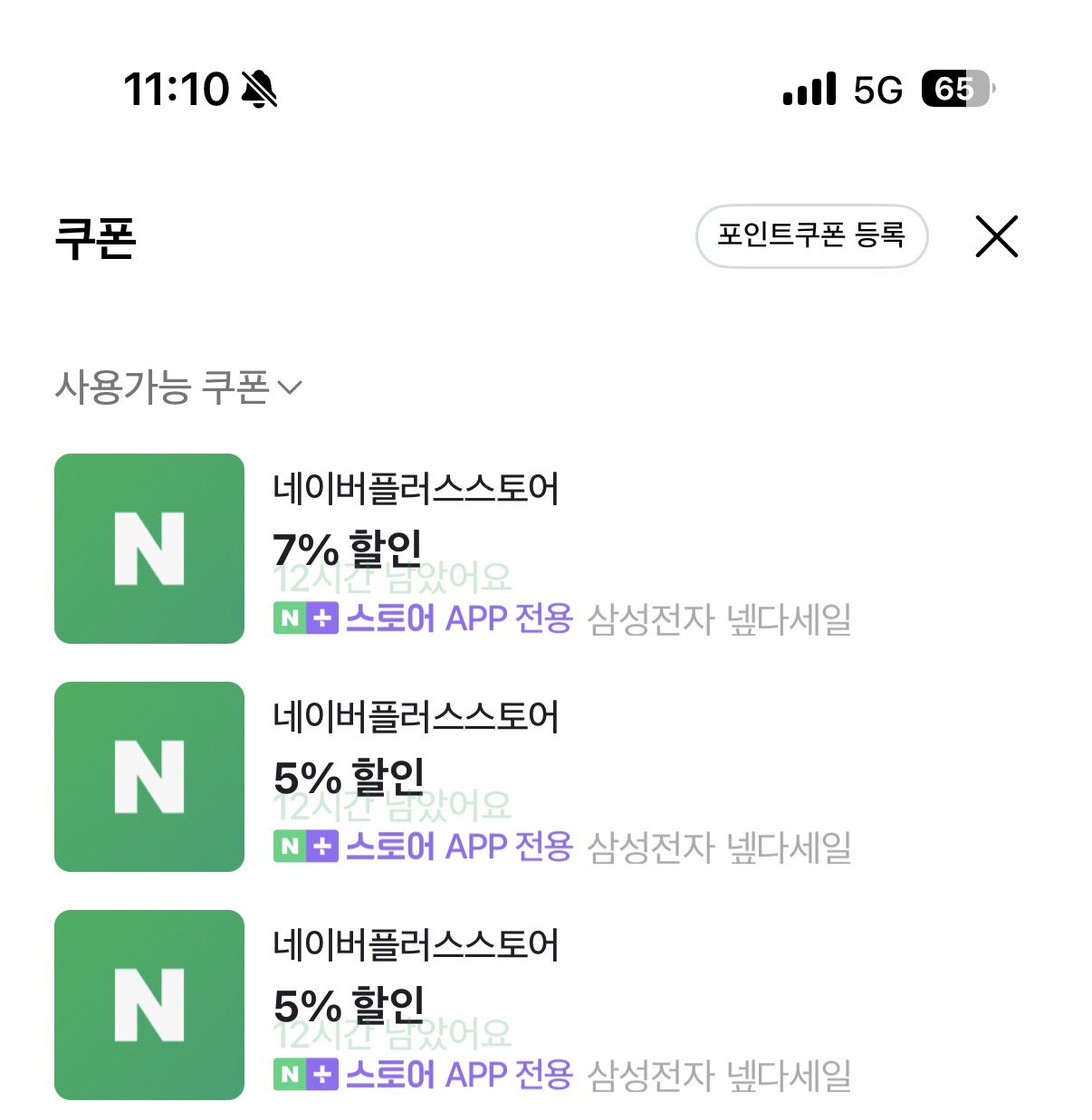1092x1120 pixels.
Task: Expand the 사용가능 쿠폰 filter dropdown
Action: (178, 388)
